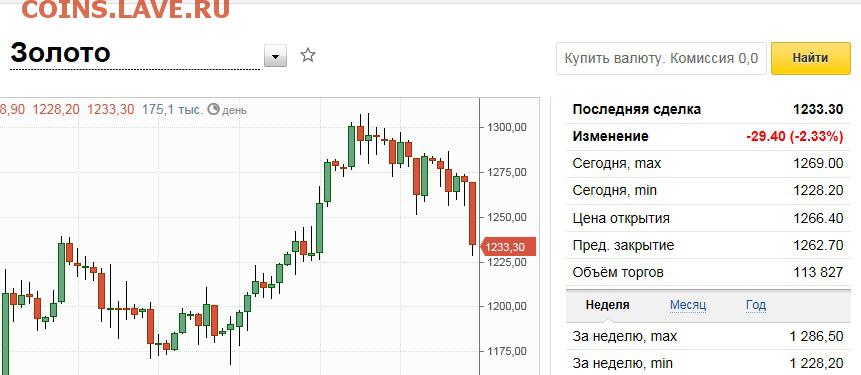861x375 pixels.
Task: Click the За неделю, max row
Action: click(x=707, y=336)
